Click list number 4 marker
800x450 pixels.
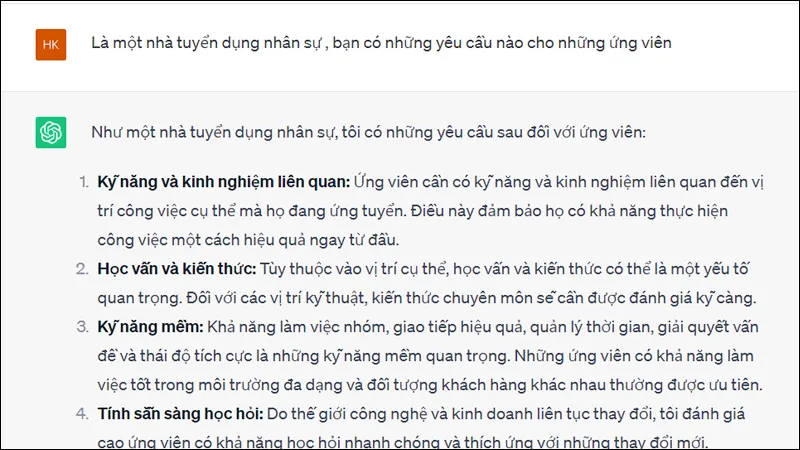point(83,414)
